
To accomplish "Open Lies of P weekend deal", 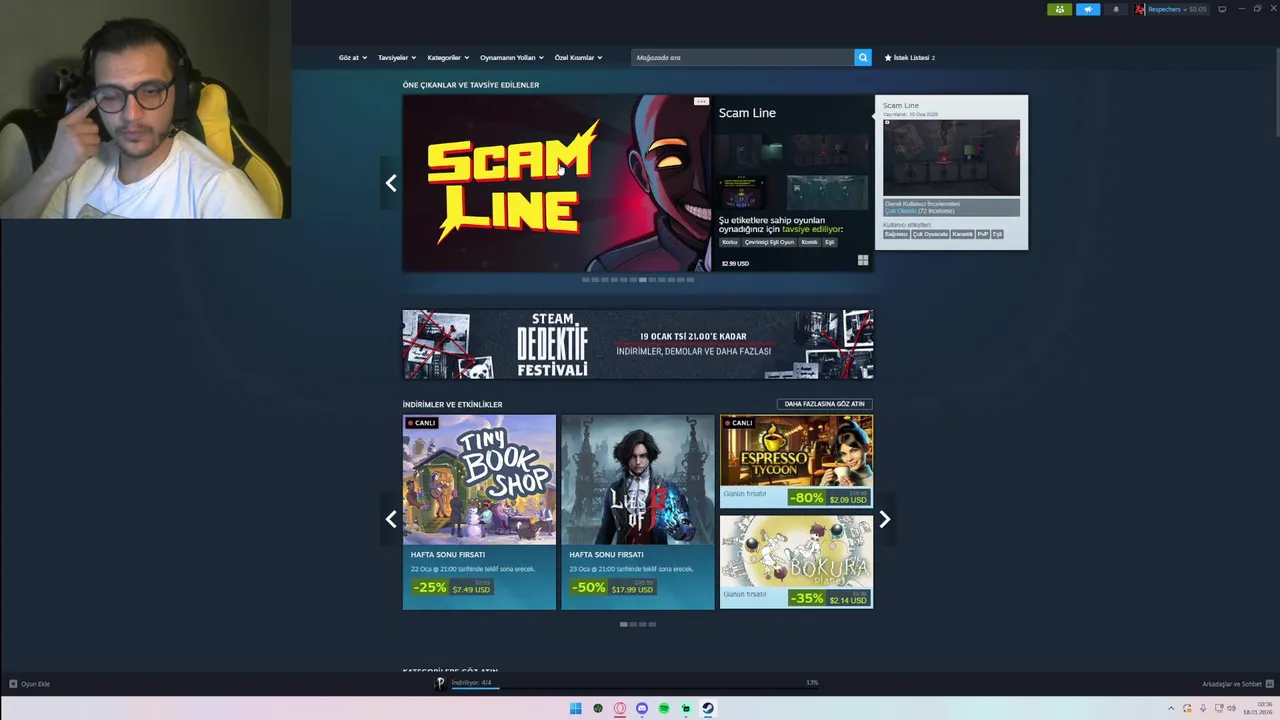I will pos(638,512).
